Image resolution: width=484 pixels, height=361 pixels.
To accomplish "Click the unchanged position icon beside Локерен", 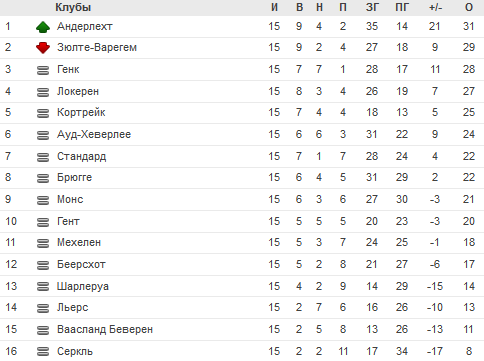I will click(43, 92).
